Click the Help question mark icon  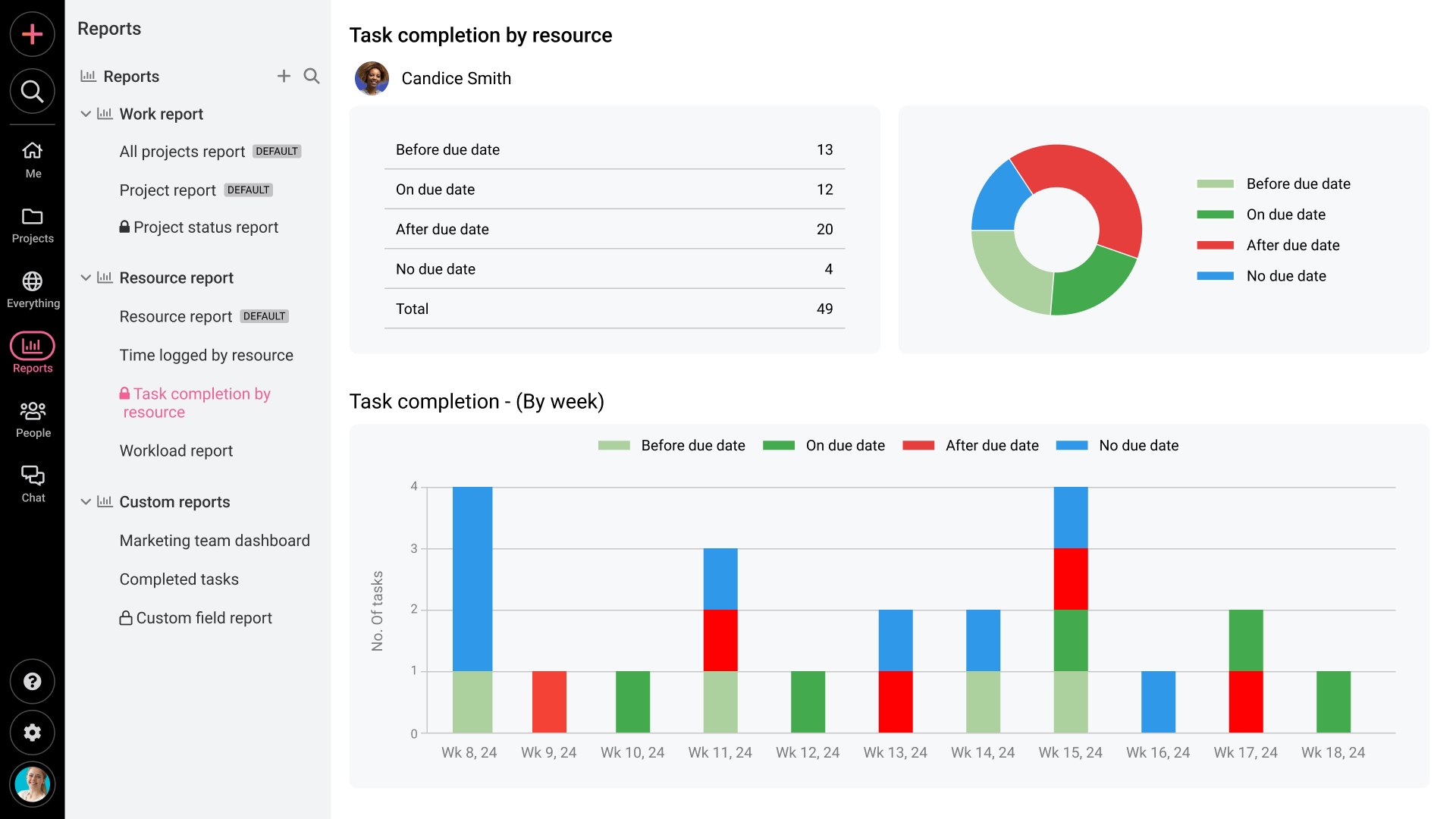[x=32, y=682]
